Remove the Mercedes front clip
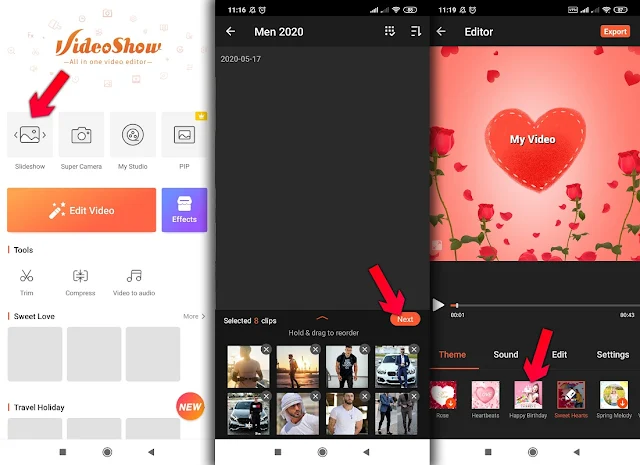Viewport: 640px width, 465px height. (266, 396)
